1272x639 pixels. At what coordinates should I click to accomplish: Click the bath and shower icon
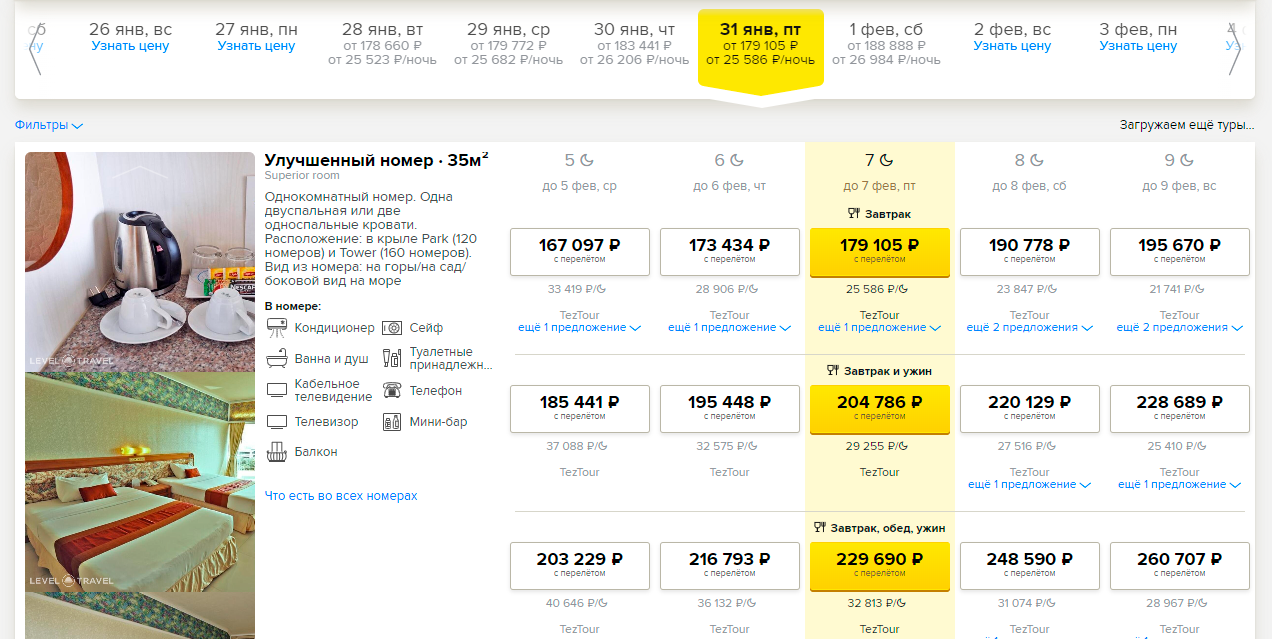tap(277, 358)
